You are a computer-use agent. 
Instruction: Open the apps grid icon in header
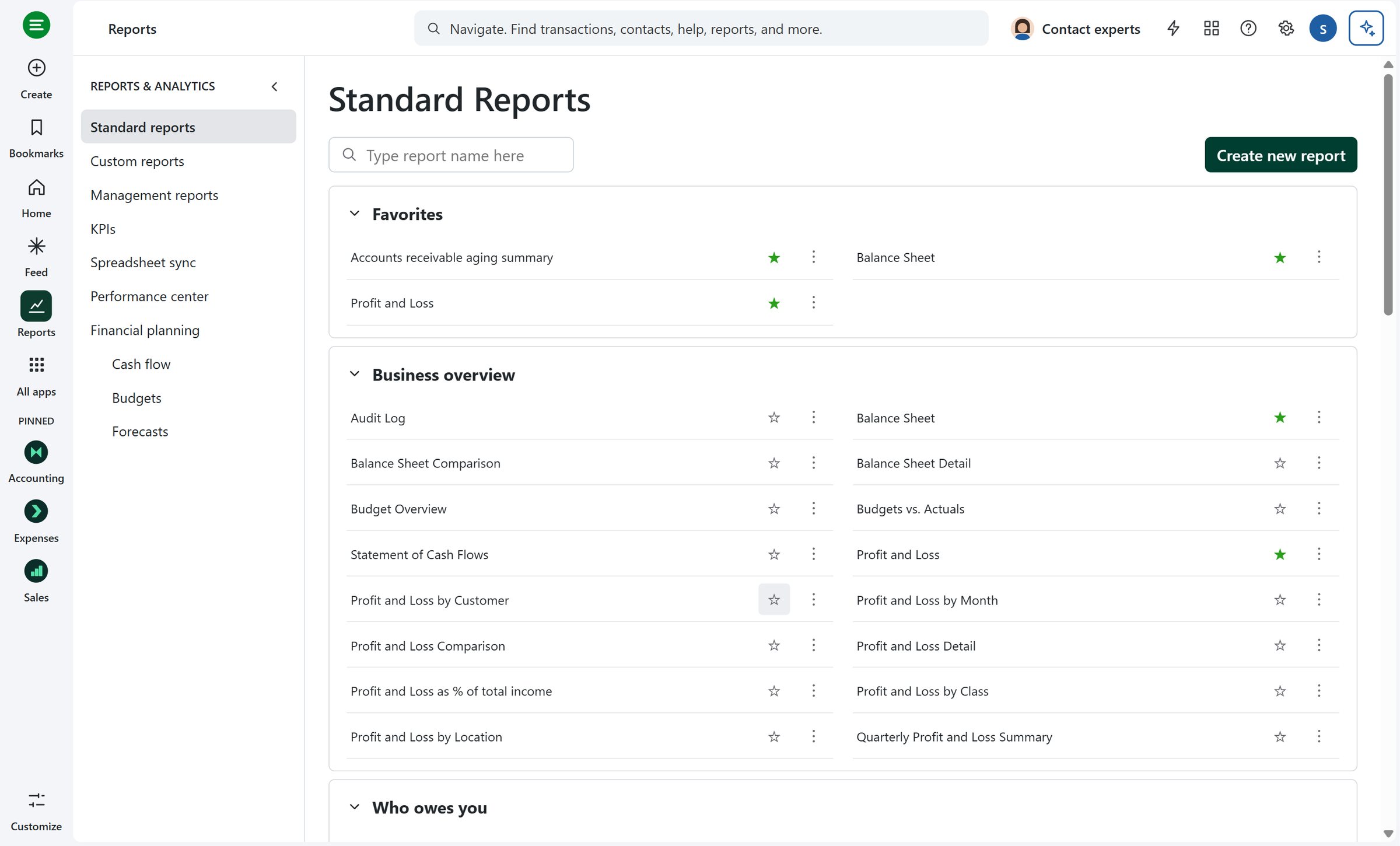tap(1212, 28)
